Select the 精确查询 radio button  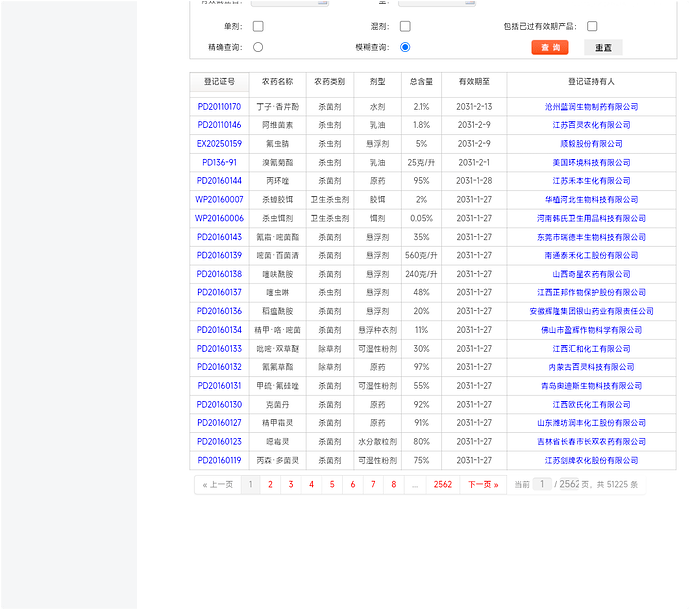pyautogui.click(x=258, y=47)
